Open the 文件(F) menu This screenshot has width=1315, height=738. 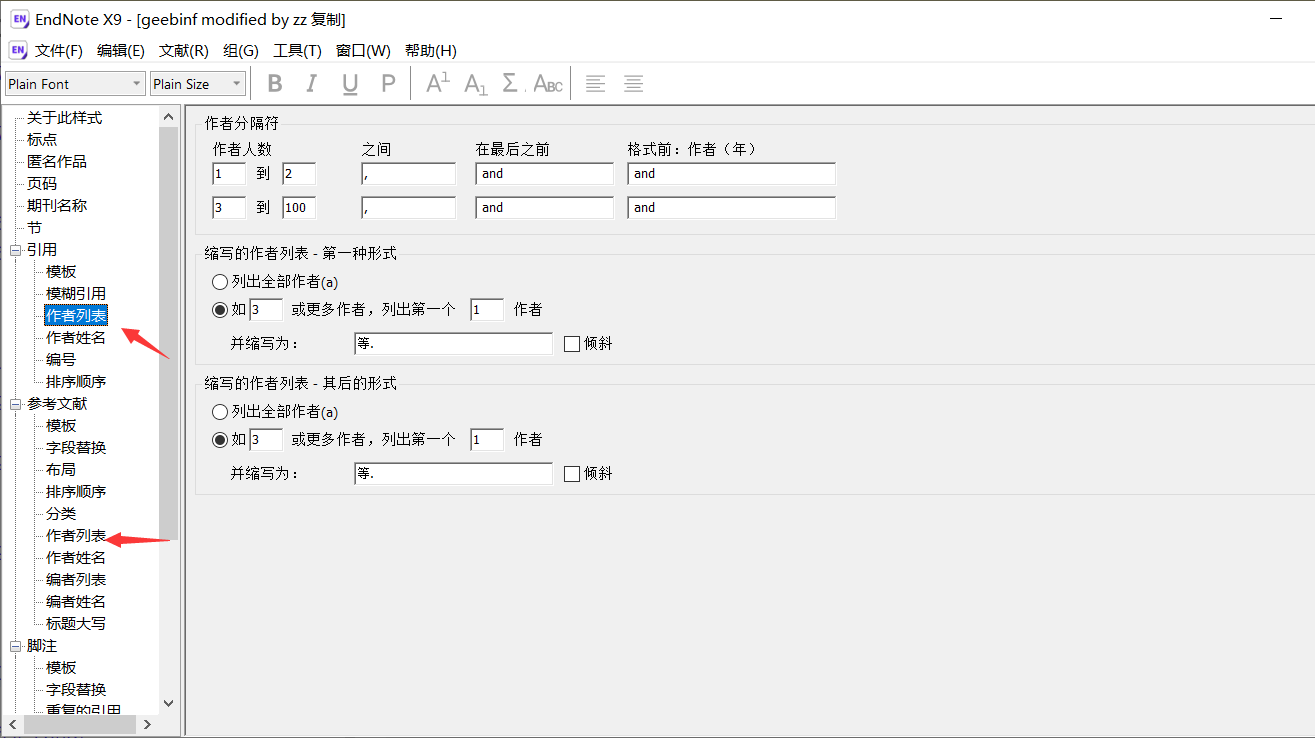(58, 51)
